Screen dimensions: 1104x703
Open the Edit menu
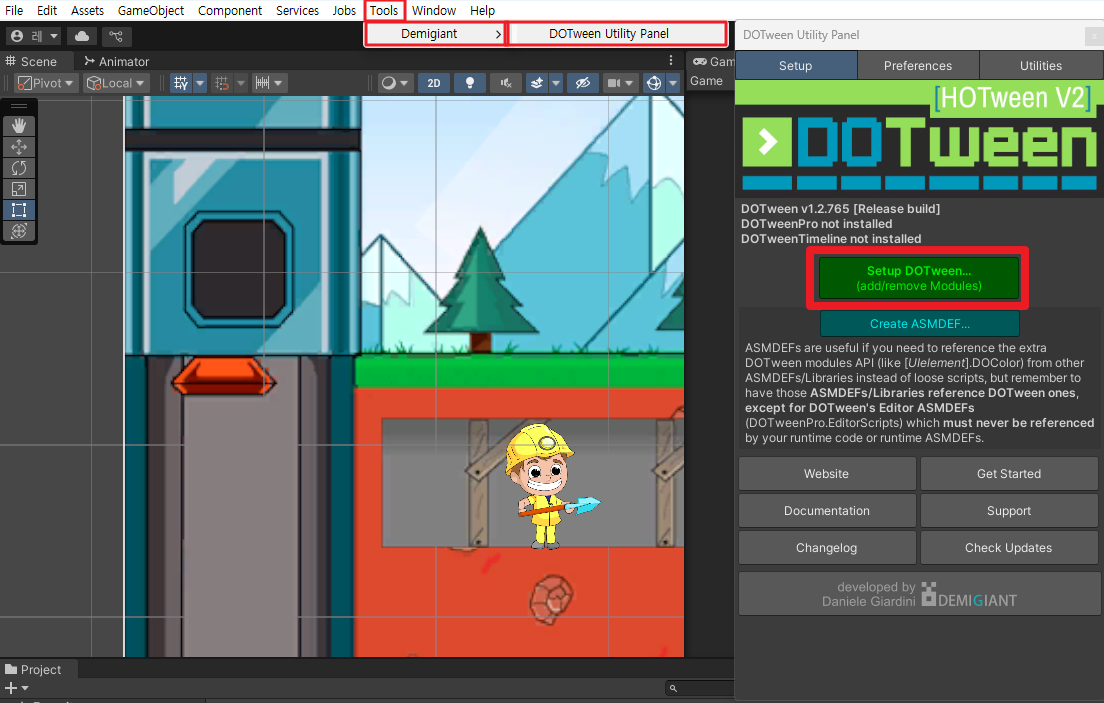pos(47,11)
